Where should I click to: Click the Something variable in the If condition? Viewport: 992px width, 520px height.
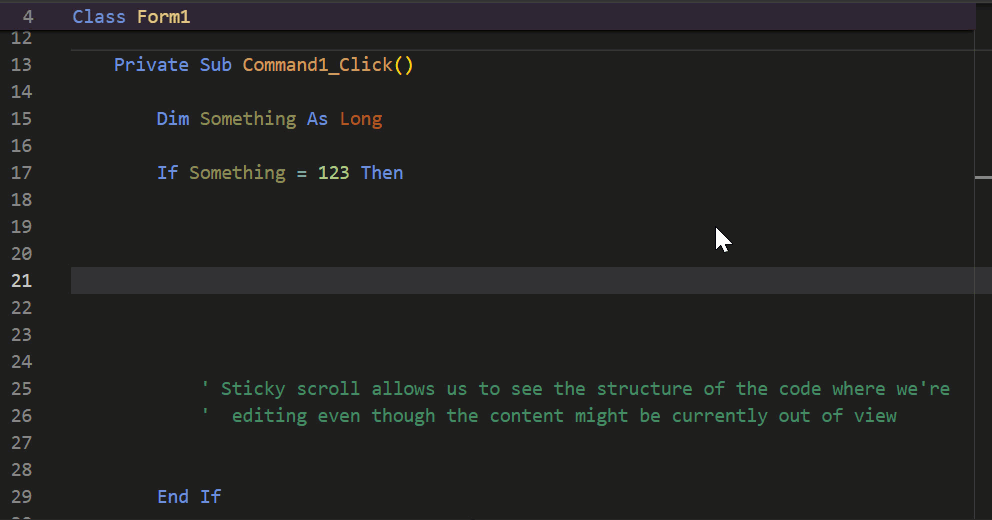tap(237, 173)
